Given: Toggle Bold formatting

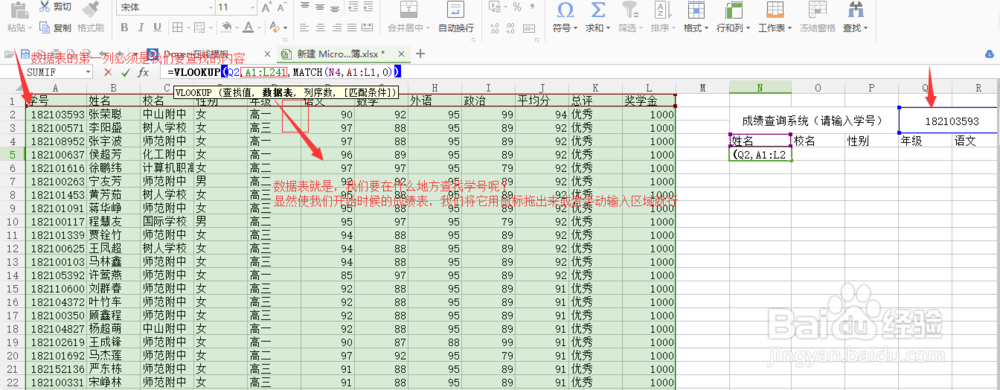Looking at the screenshot, I should (124, 27).
